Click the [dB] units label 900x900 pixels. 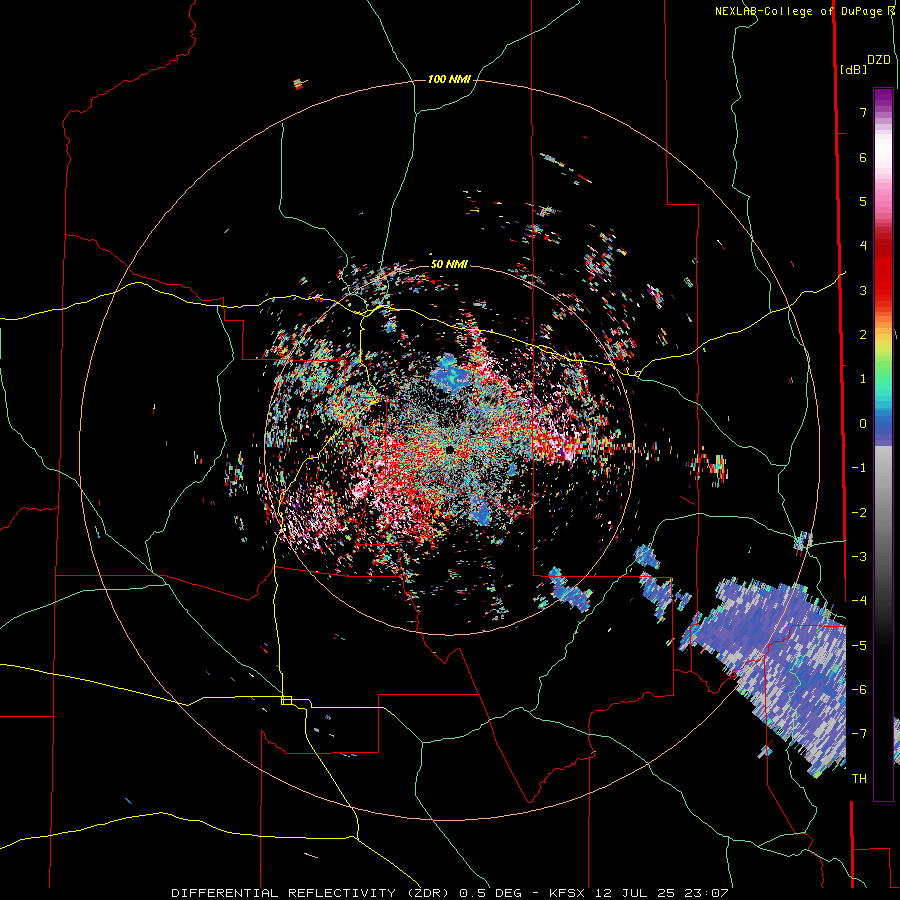point(853,69)
